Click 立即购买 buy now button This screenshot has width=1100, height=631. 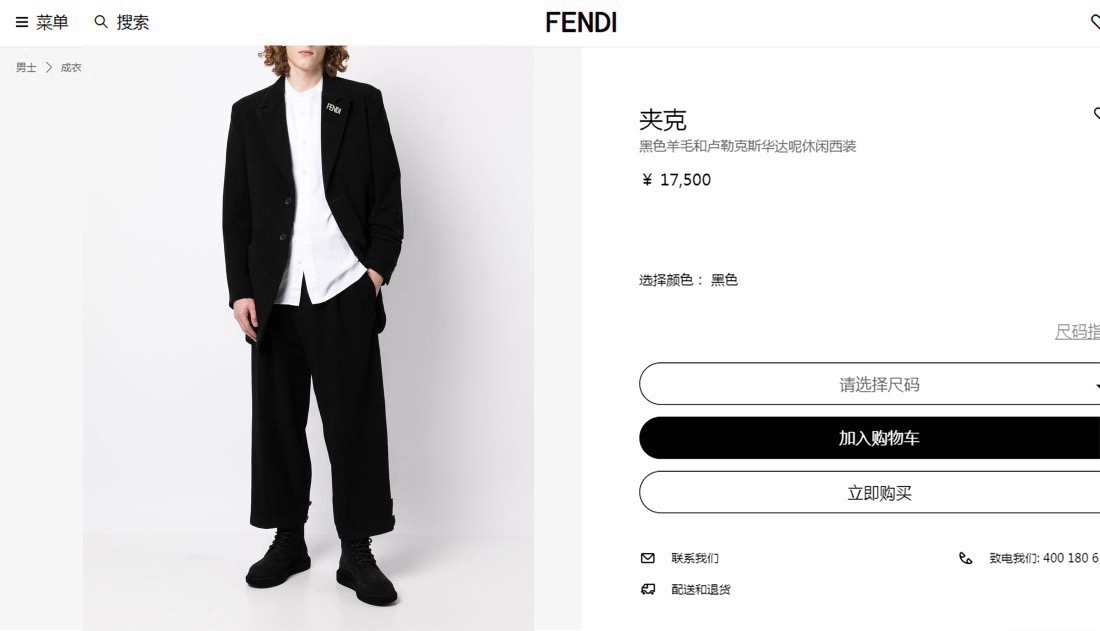(x=869, y=492)
